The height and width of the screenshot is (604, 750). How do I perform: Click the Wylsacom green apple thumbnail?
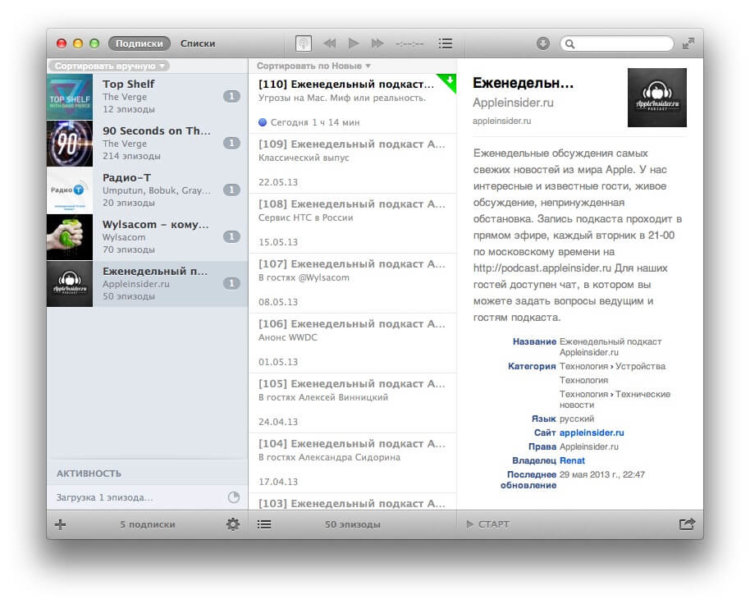point(70,237)
